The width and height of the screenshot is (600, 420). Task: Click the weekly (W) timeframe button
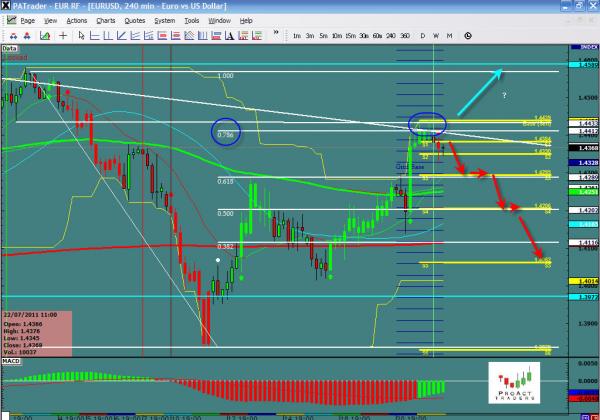(437, 35)
